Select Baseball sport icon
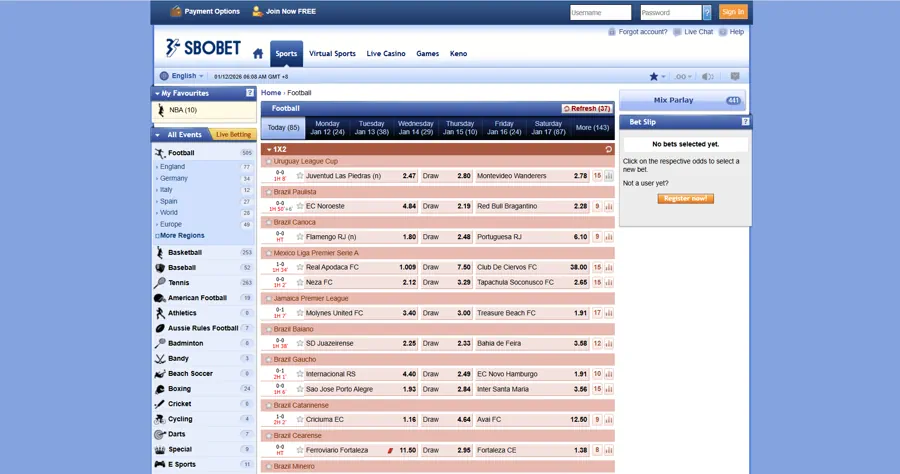900x474 pixels. click(x=160, y=267)
